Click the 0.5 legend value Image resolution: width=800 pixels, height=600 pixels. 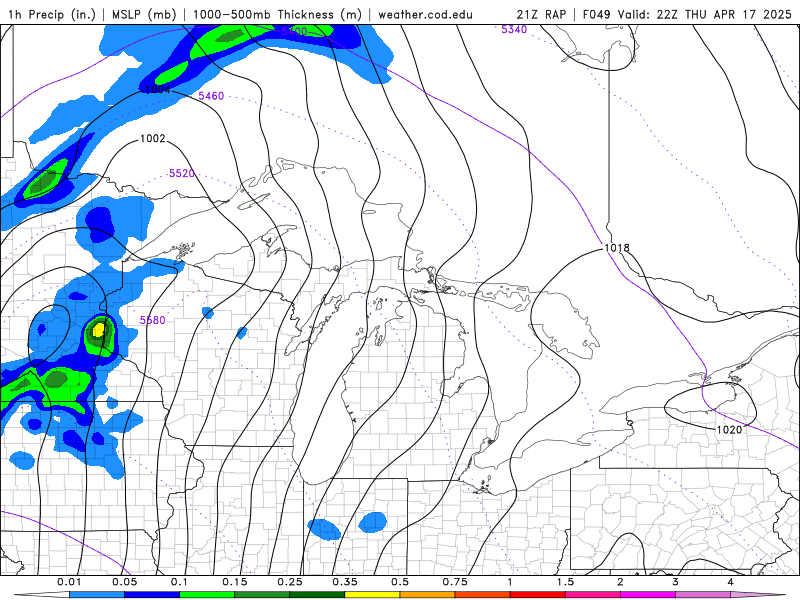coord(400,582)
